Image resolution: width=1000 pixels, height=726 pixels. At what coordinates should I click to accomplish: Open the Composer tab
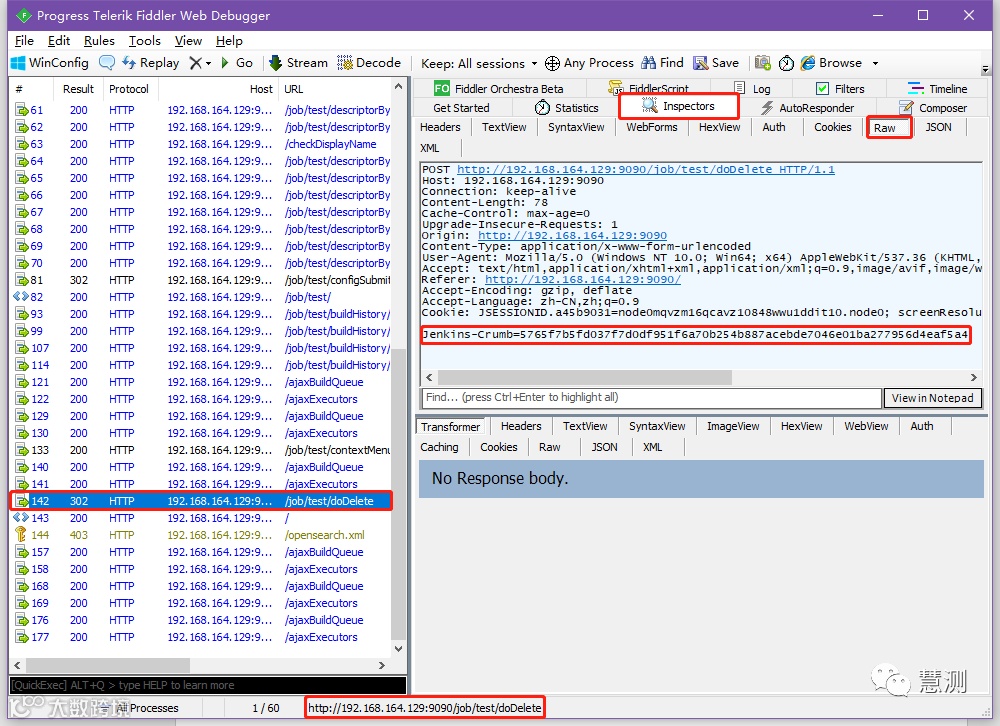(x=933, y=108)
